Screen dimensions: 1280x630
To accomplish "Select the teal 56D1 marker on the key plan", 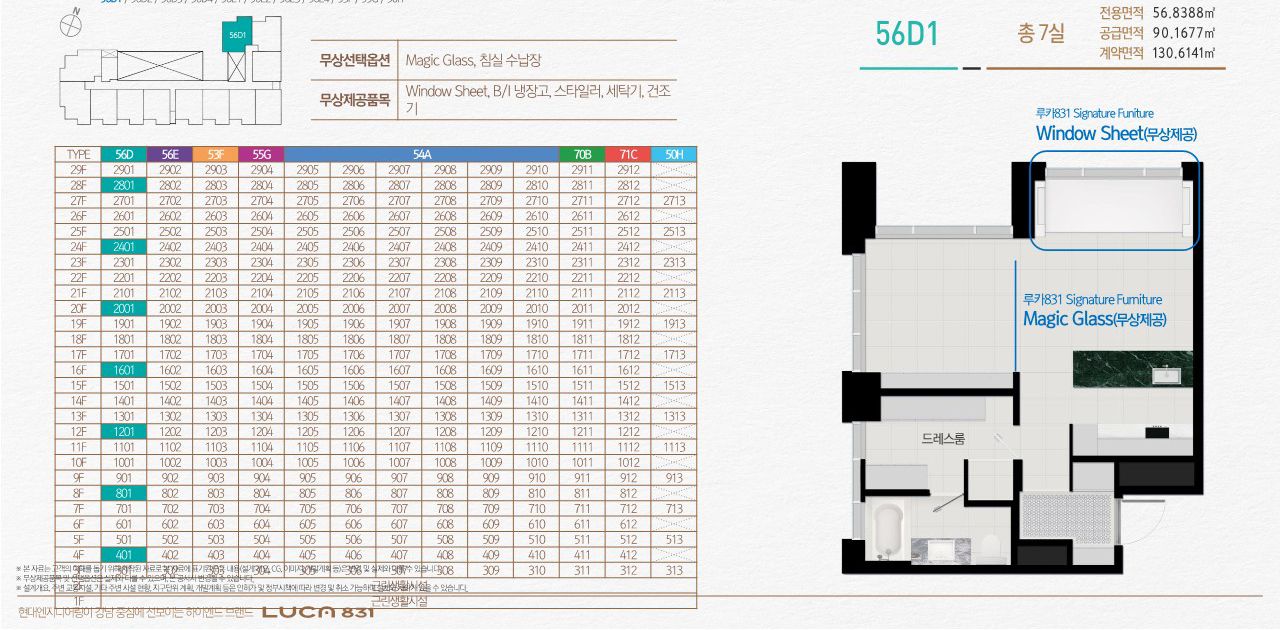I will pyautogui.click(x=237, y=35).
